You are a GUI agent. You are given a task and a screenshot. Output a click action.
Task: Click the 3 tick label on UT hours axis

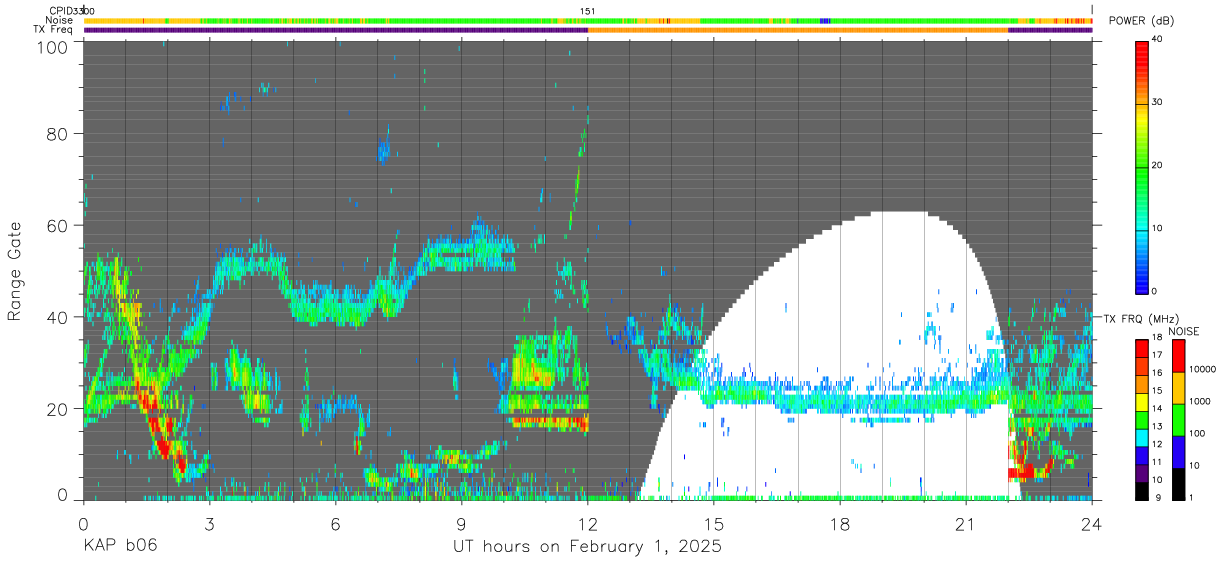pos(209,523)
